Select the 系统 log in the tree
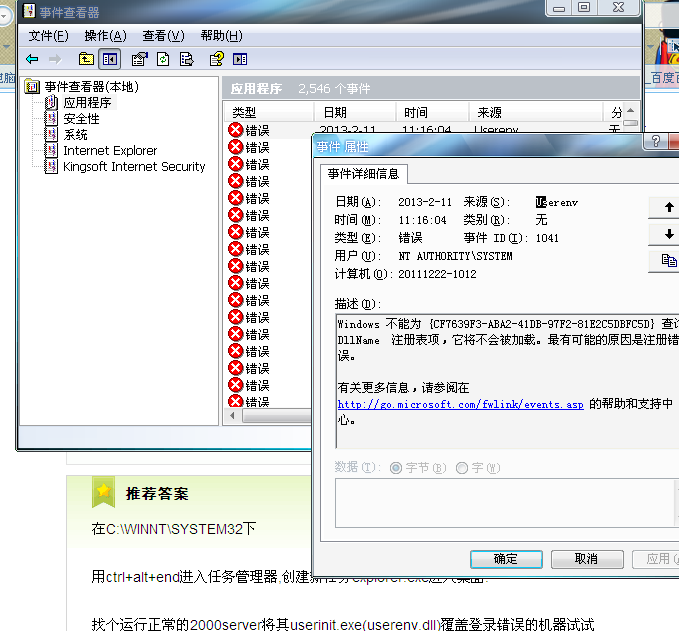Image resolution: width=679 pixels, height=631 pixels. (75, 135)
